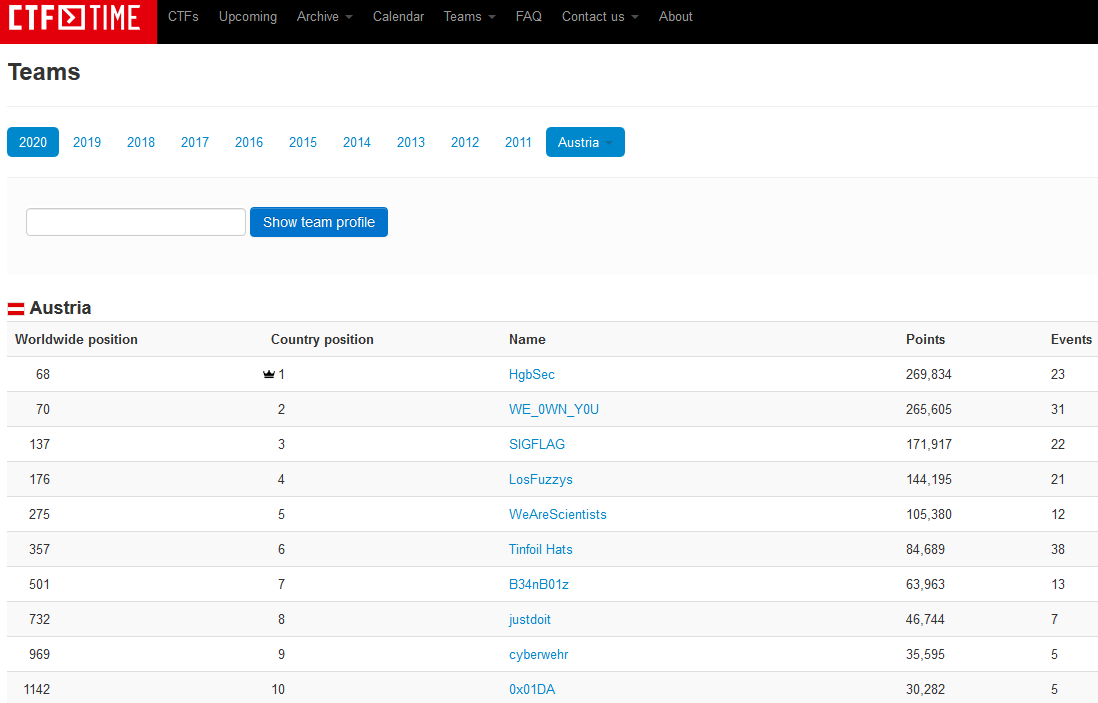The height and width of the screenshot is (703, 1098).
Task: Click the Show team profile button
Action: click(x=319, y=222)
